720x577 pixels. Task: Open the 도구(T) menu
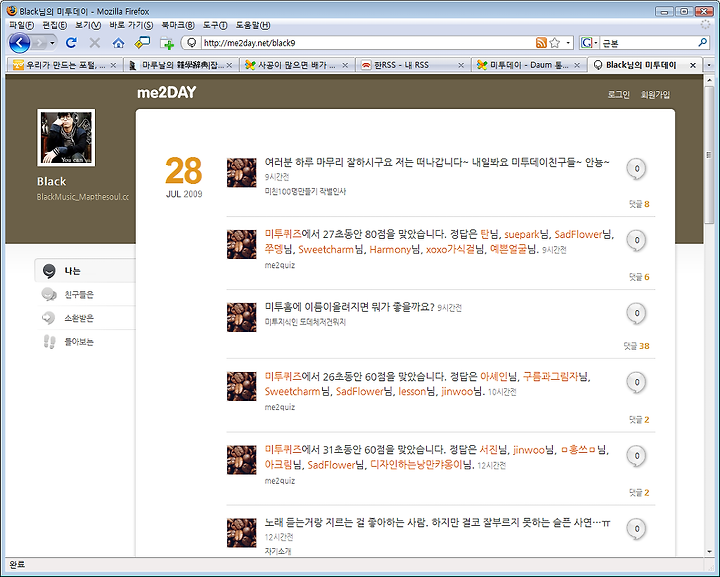pyautogui.click(x=215, y=25)
